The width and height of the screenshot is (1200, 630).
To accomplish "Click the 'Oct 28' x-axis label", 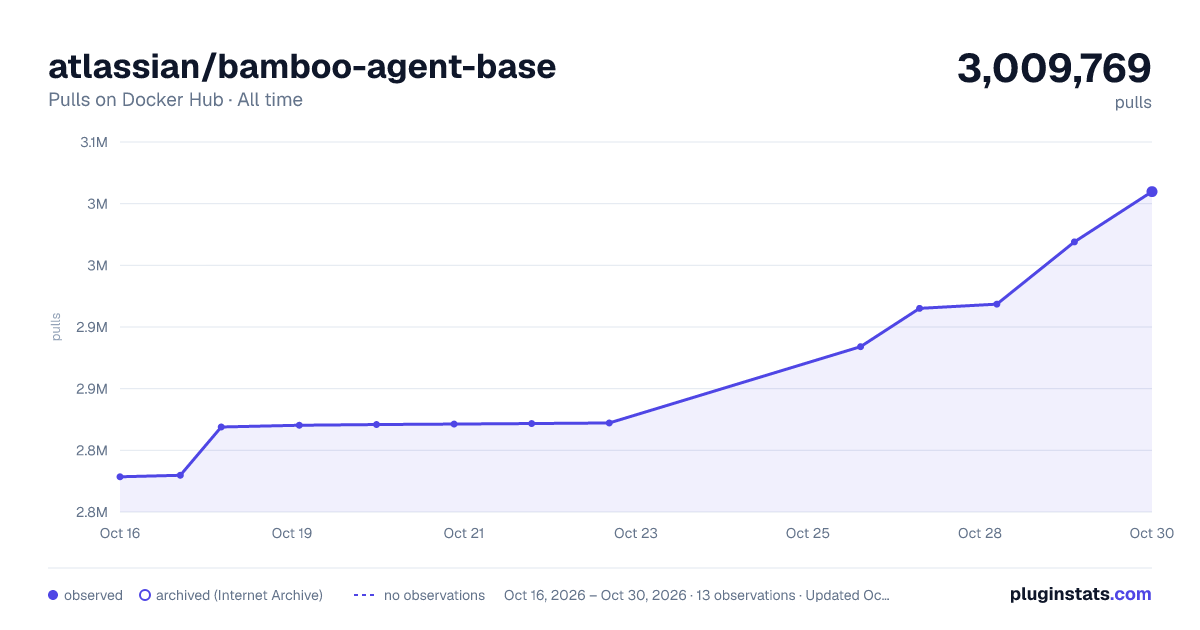I will pos(980,533).
